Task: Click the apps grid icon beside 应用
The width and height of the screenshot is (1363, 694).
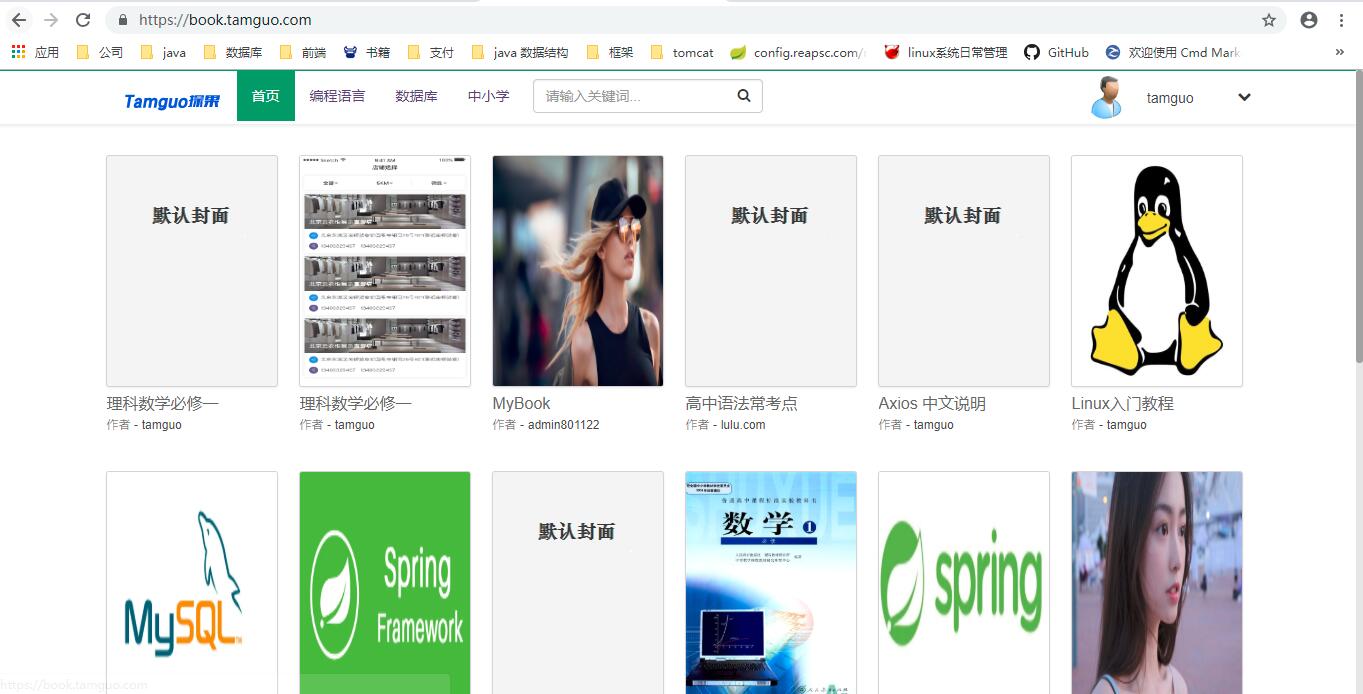Action: tap(18, 51)
